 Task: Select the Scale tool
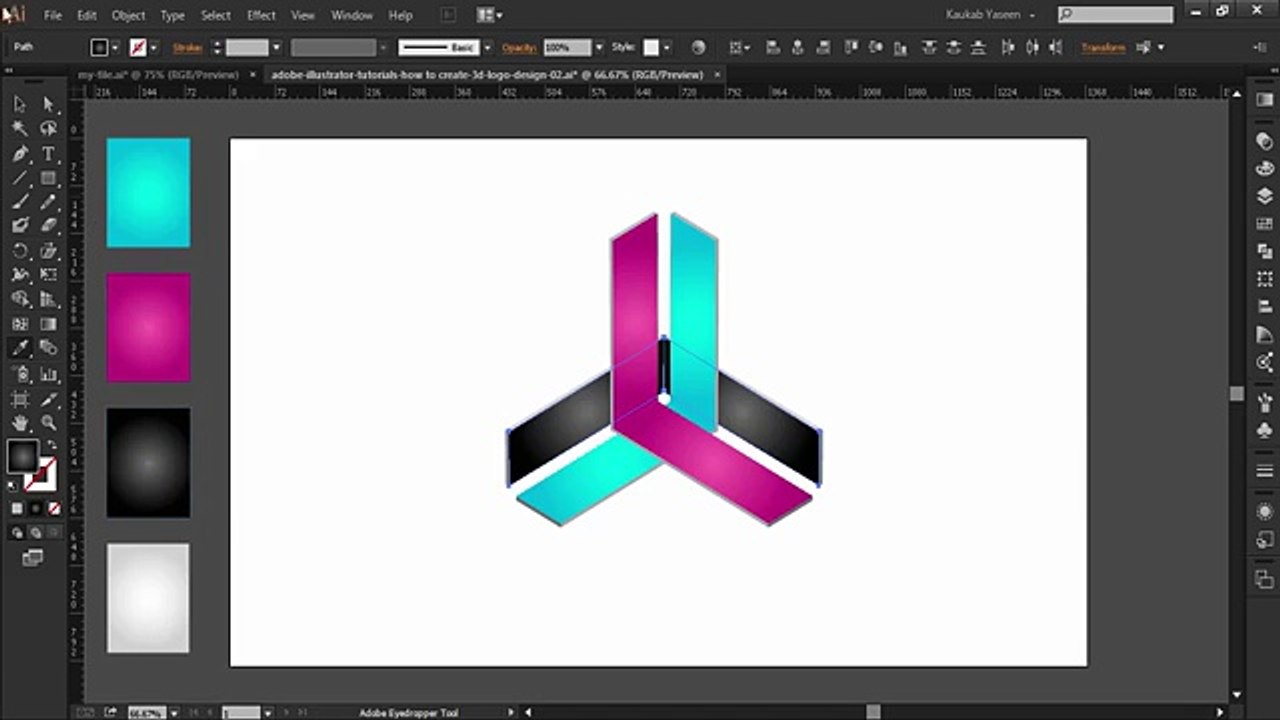pyautogui.click(x=48, y=251)
